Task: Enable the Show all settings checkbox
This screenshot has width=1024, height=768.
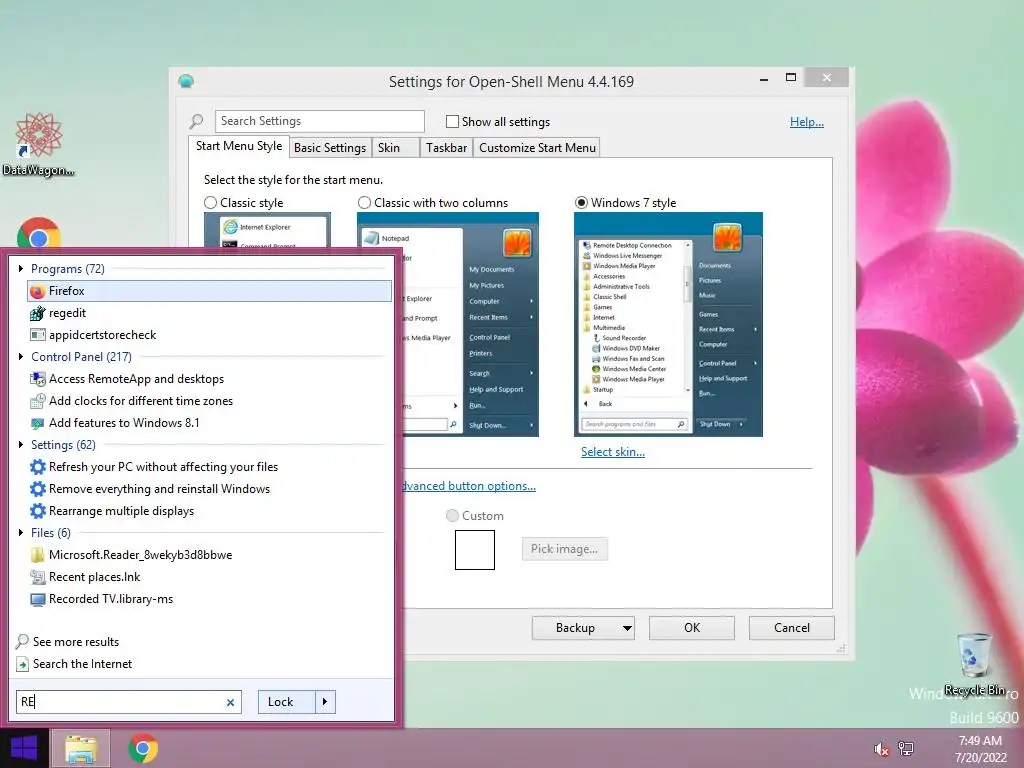Action: point(452,121)
